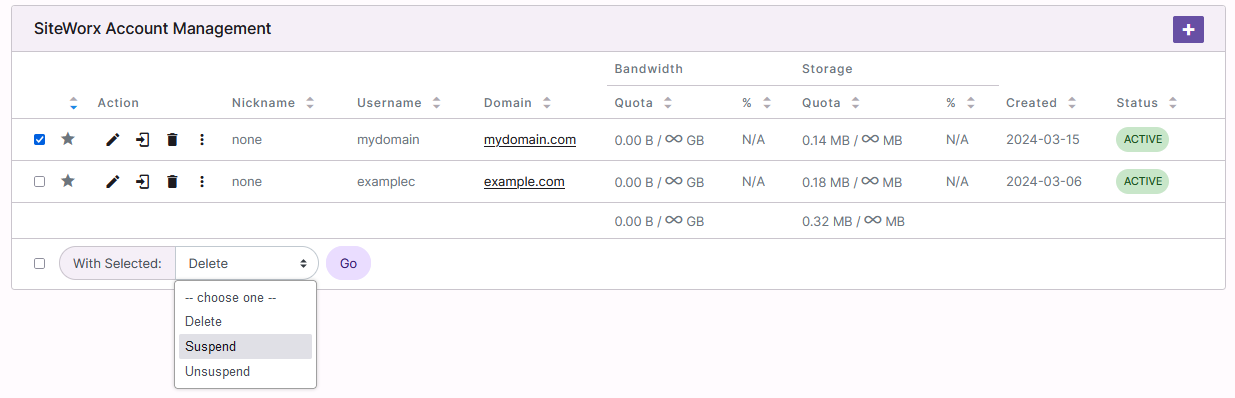Uncheck the mydomain row checkbox
Viewport: 1235px width, 398px height.
(x=39, y=140)
